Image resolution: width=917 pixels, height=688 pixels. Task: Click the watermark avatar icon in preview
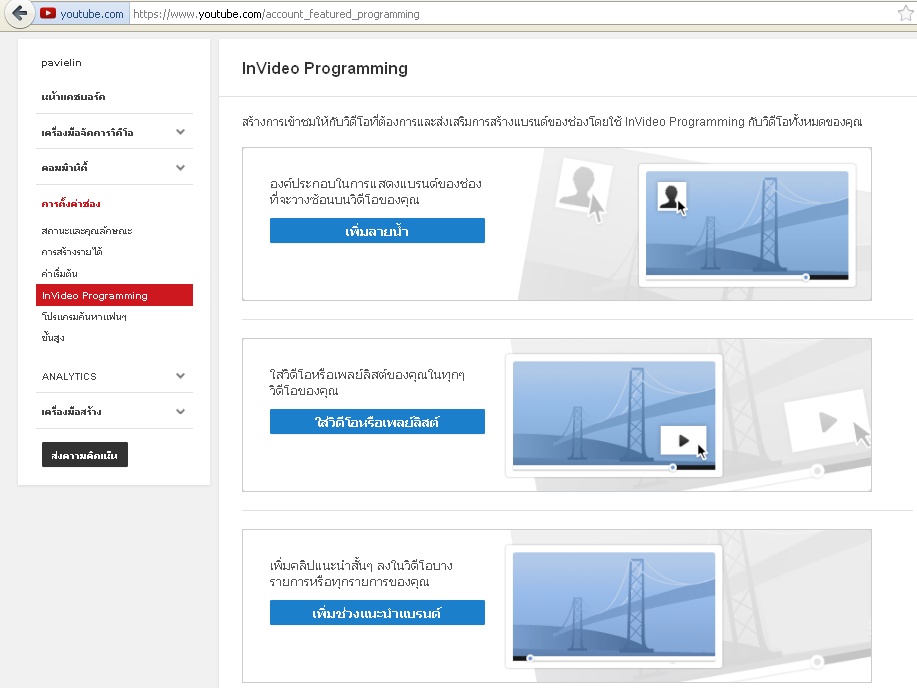pyautogui.click(x=671, y=197)
